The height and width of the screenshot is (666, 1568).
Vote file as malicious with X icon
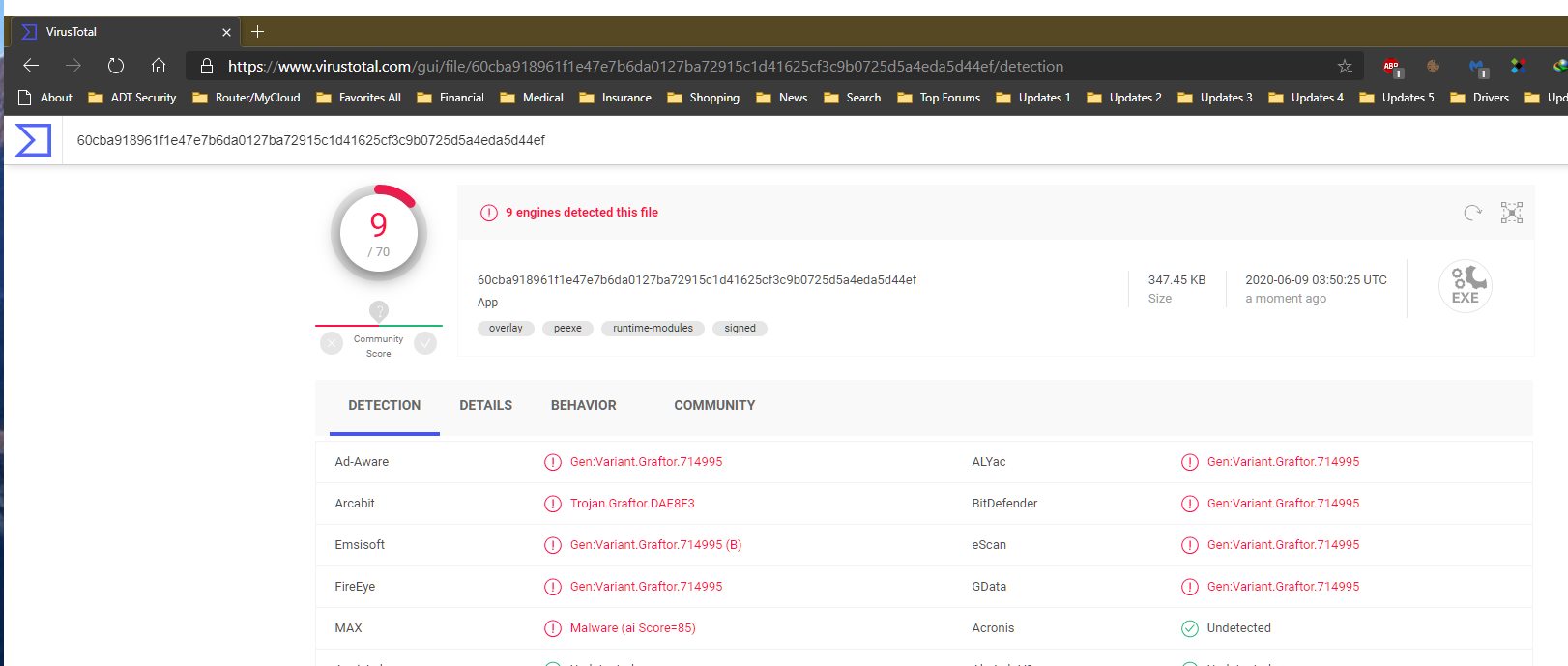pos(332,343)
